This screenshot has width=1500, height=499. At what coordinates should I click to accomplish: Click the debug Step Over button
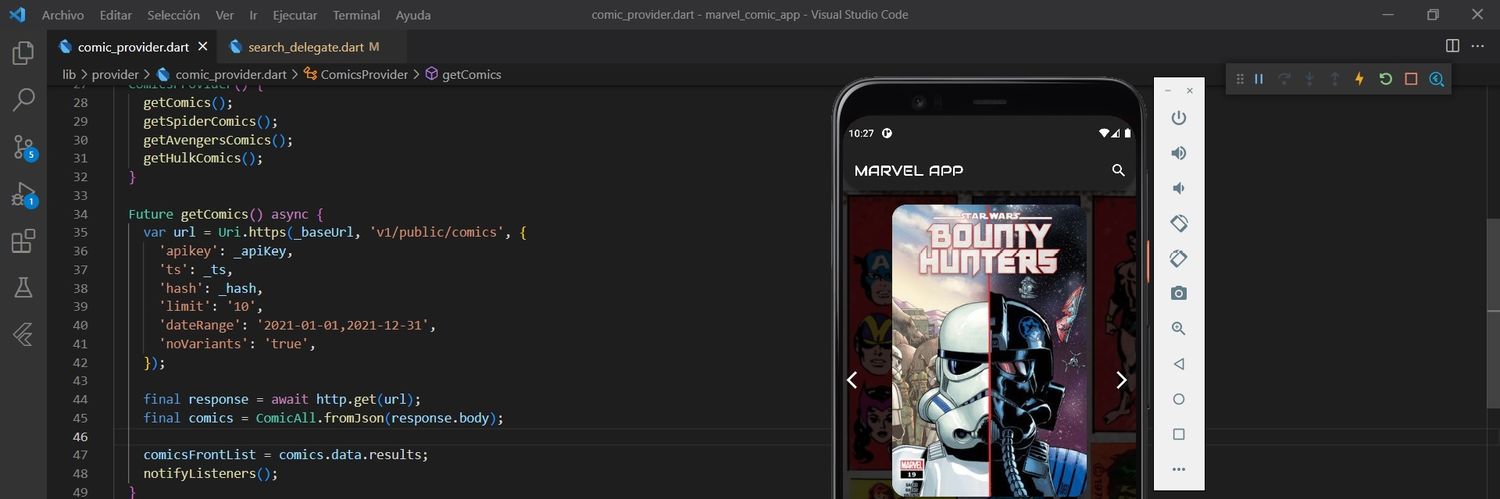(1284, 79)
